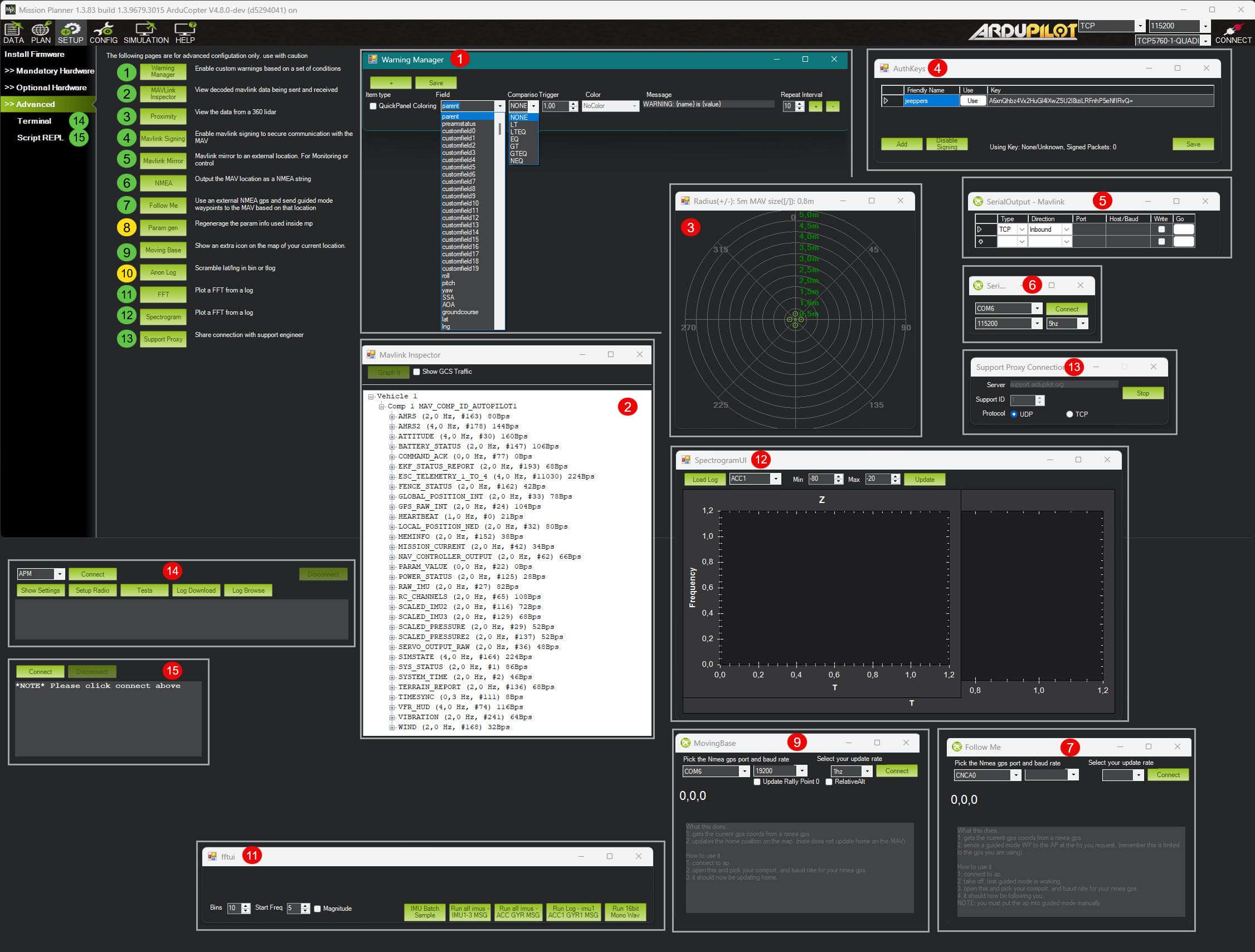Click the Support ID input field
The width and height of the screenshot is (1255, 952).
(1023, 400)
